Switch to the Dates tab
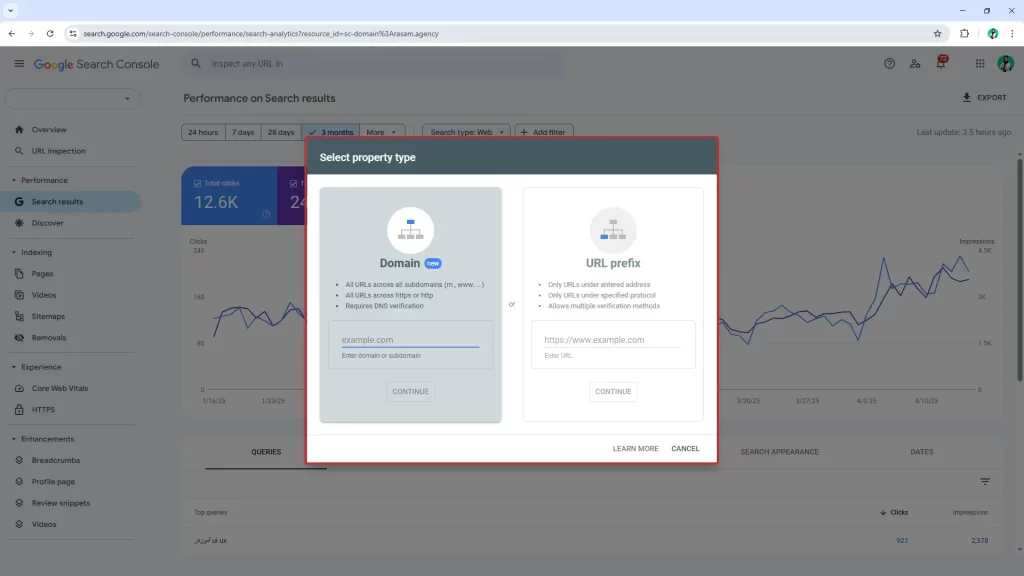Screen dimensions: 1024x576 click(921, 452)
